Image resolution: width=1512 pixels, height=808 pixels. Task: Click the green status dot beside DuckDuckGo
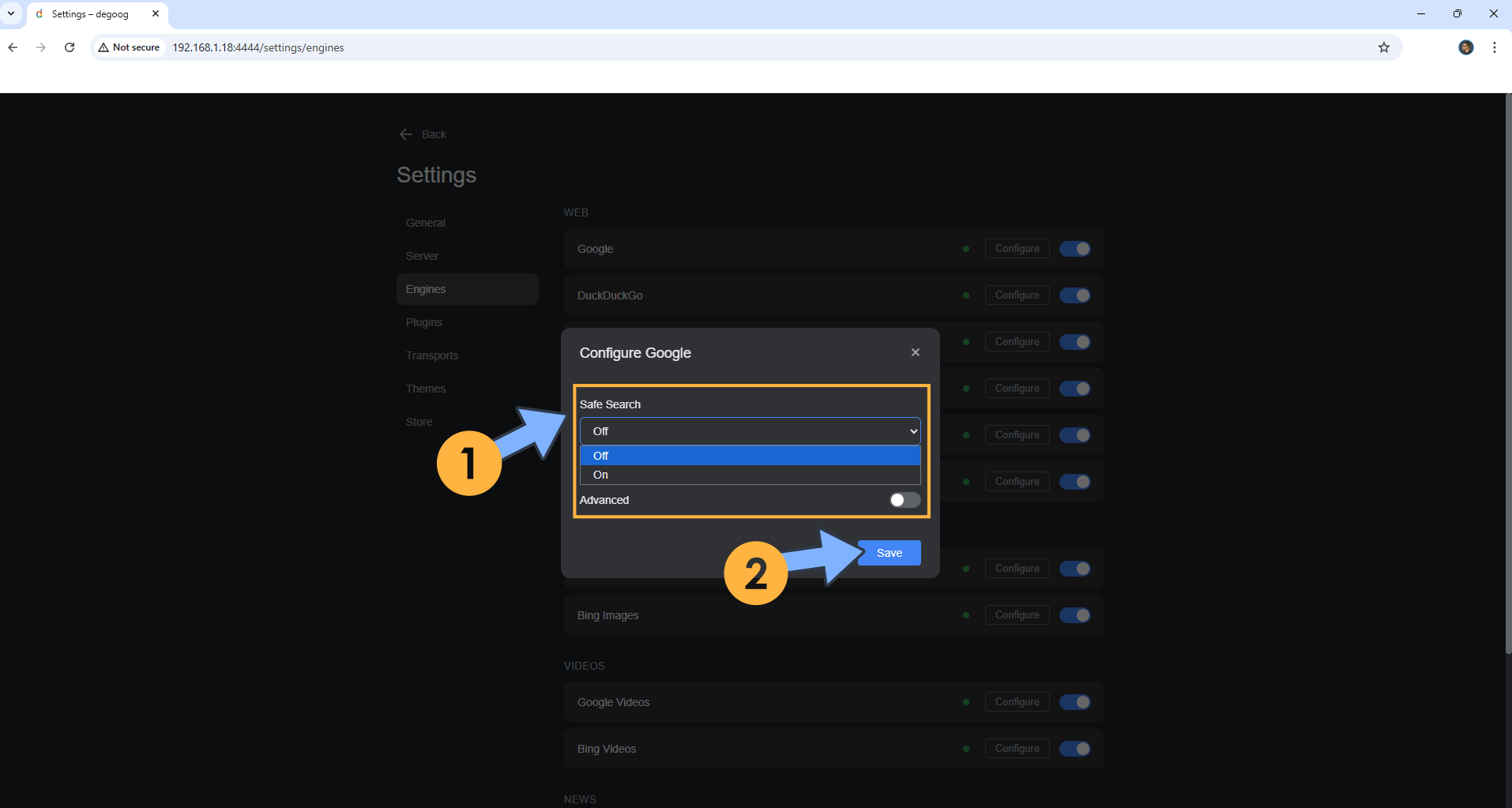966,295
